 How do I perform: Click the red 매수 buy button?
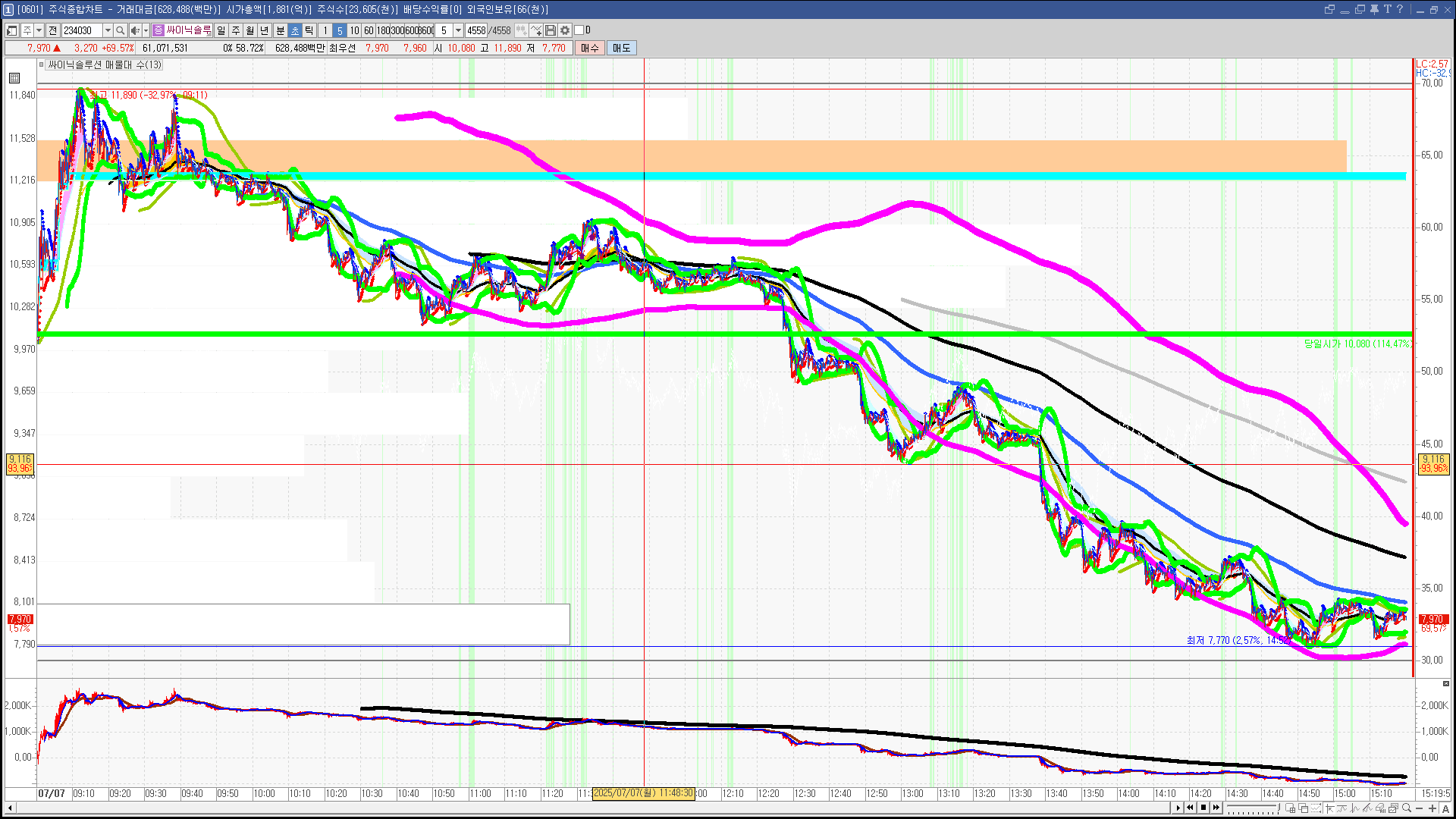coord(590,48)
